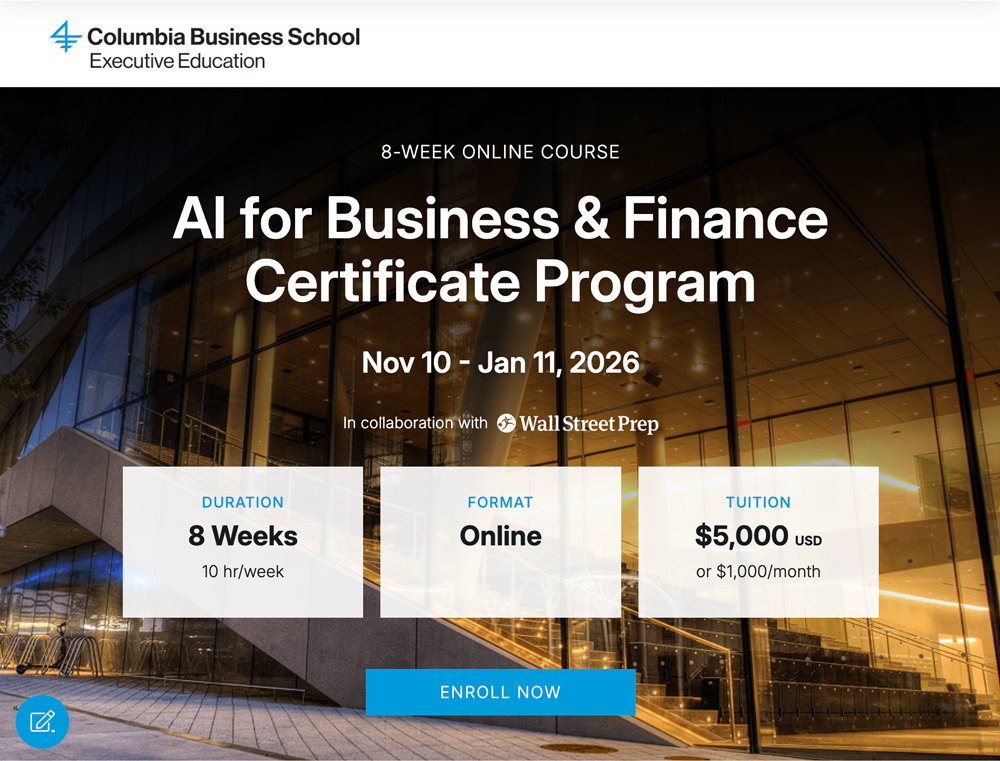Click the program title headline

pos(500,250)
